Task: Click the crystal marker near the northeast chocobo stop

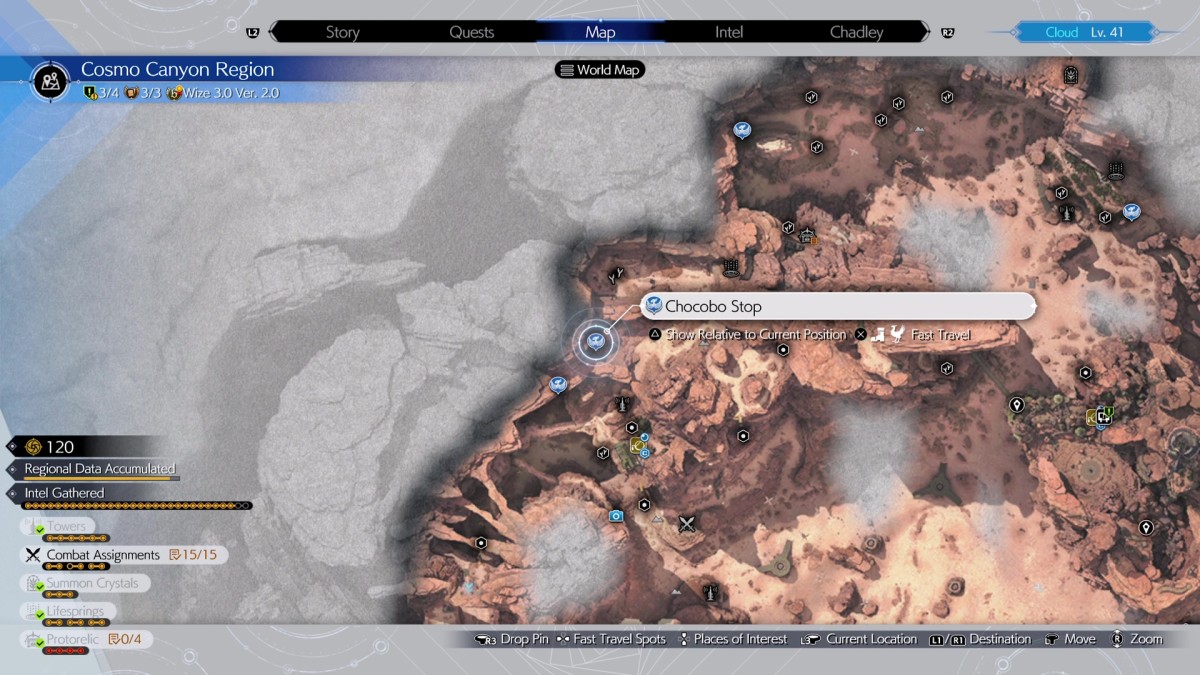Action: (1115, 169)
